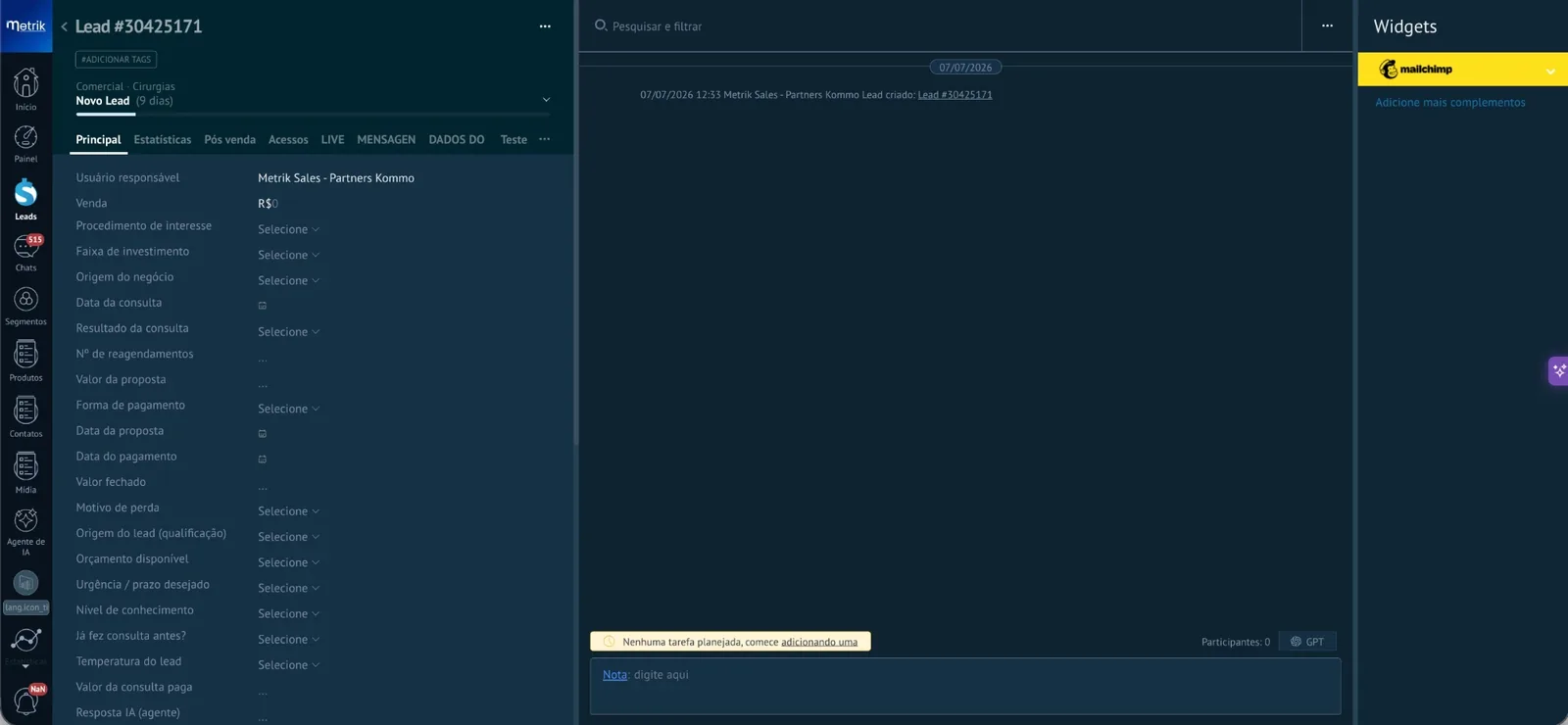Click Adicione mais complementos link
1568x725 pixels.
coord(1450,103)
